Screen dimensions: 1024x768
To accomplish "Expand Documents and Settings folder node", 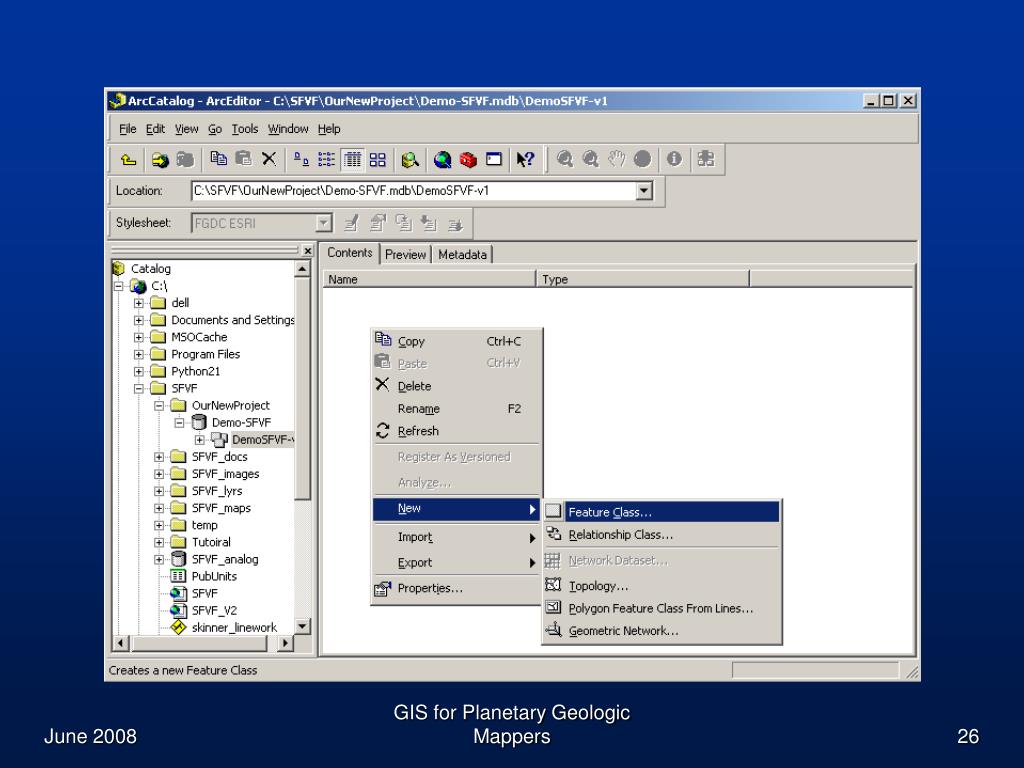I will pyautogui.click(x=138, y=320).
